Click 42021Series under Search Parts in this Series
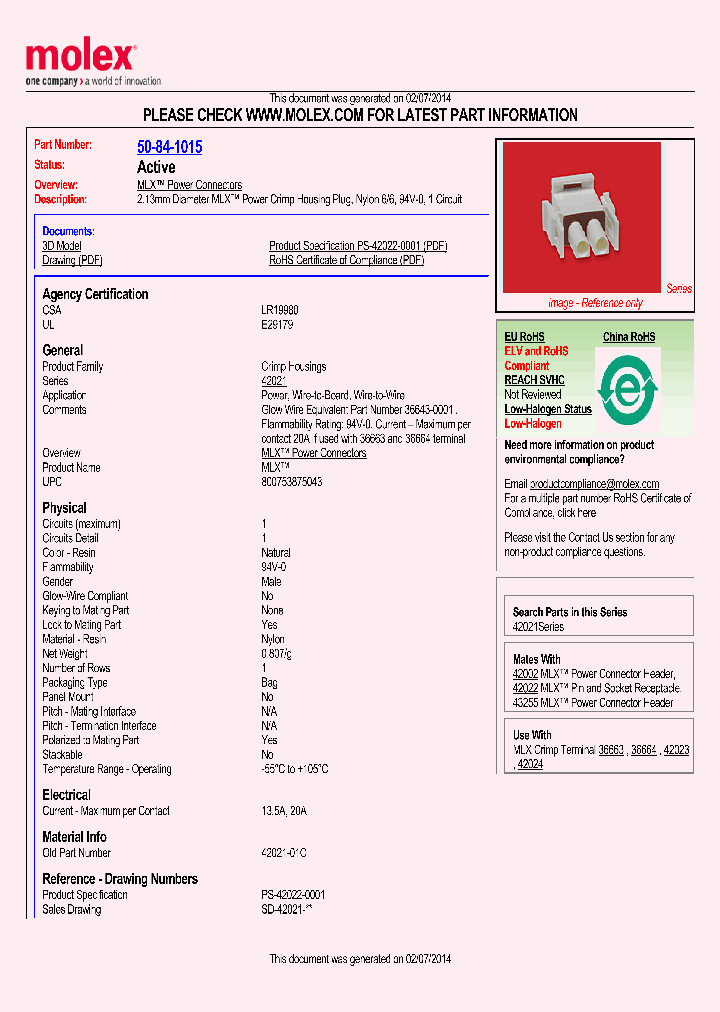 coord(538,627)
